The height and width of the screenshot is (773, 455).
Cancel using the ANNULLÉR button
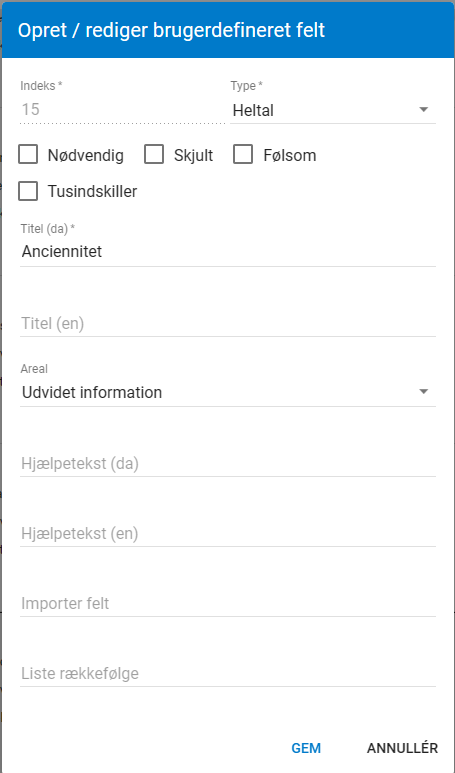[x=402, y=748]
